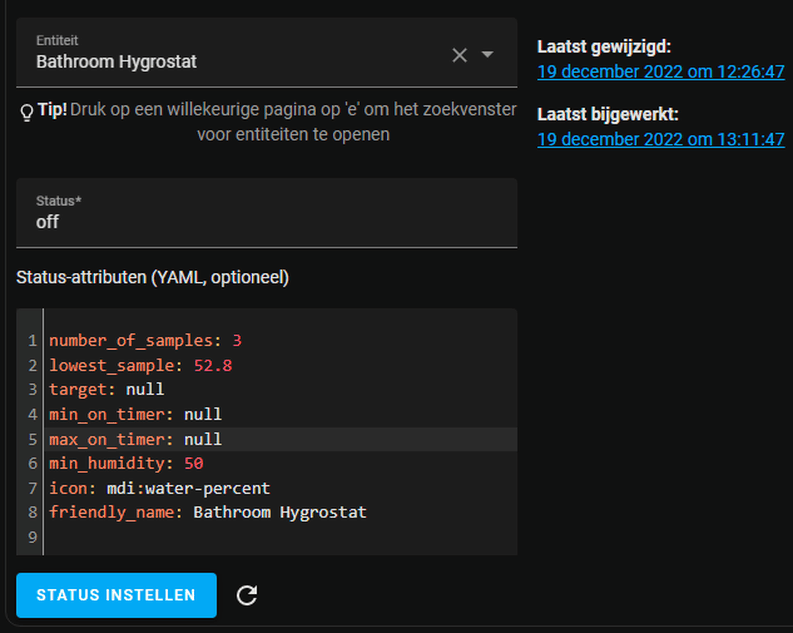Click the Status field showing off
Screen dimensions: 793x633
point(267,213)
